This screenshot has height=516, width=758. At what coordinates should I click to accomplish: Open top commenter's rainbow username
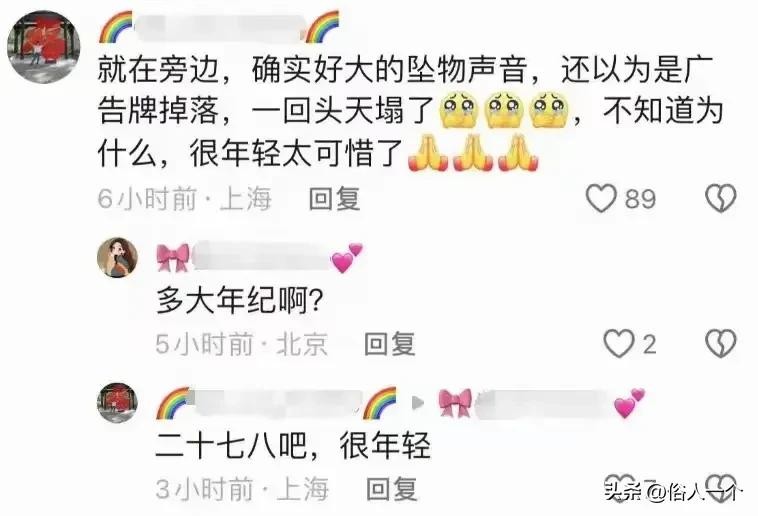pyautogui.click(x=219, y=27)
